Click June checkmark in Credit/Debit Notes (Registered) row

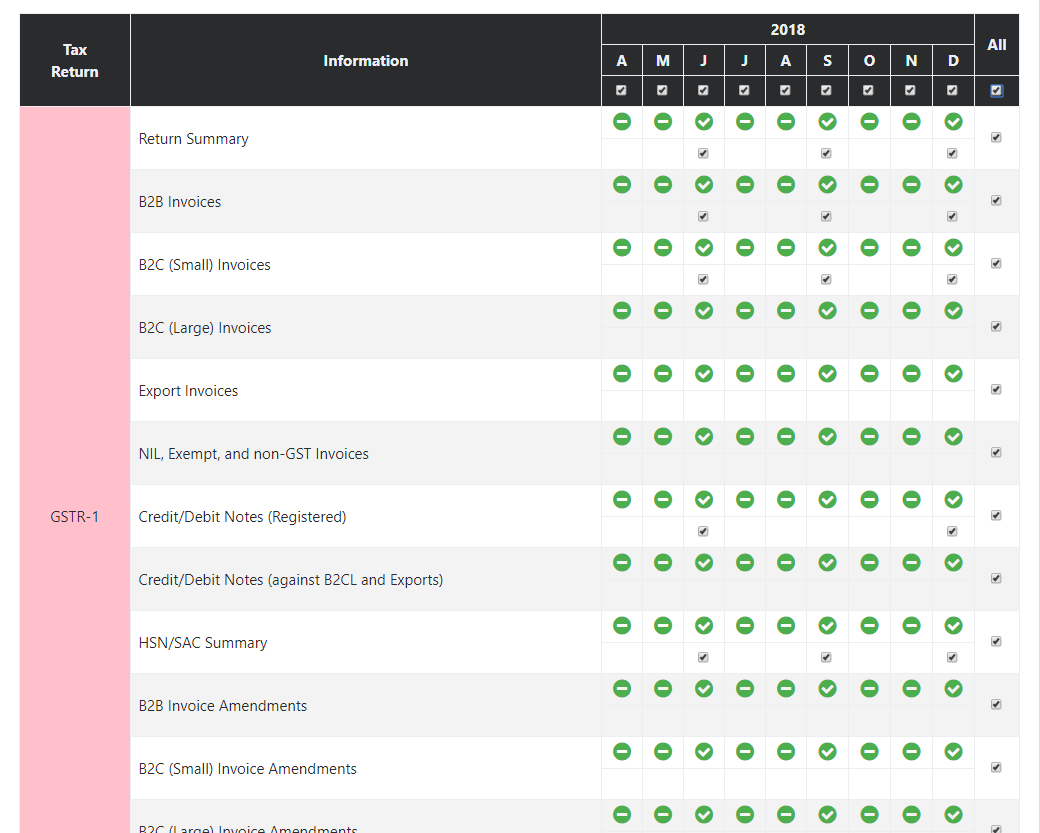pos(704,500)
